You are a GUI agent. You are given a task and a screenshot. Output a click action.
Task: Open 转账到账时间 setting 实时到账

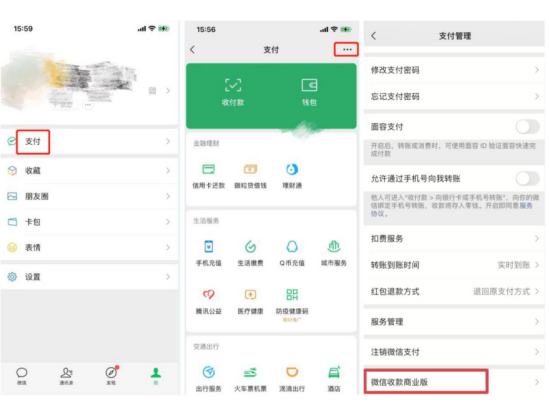pyautogui.click(x=514, y=265)
